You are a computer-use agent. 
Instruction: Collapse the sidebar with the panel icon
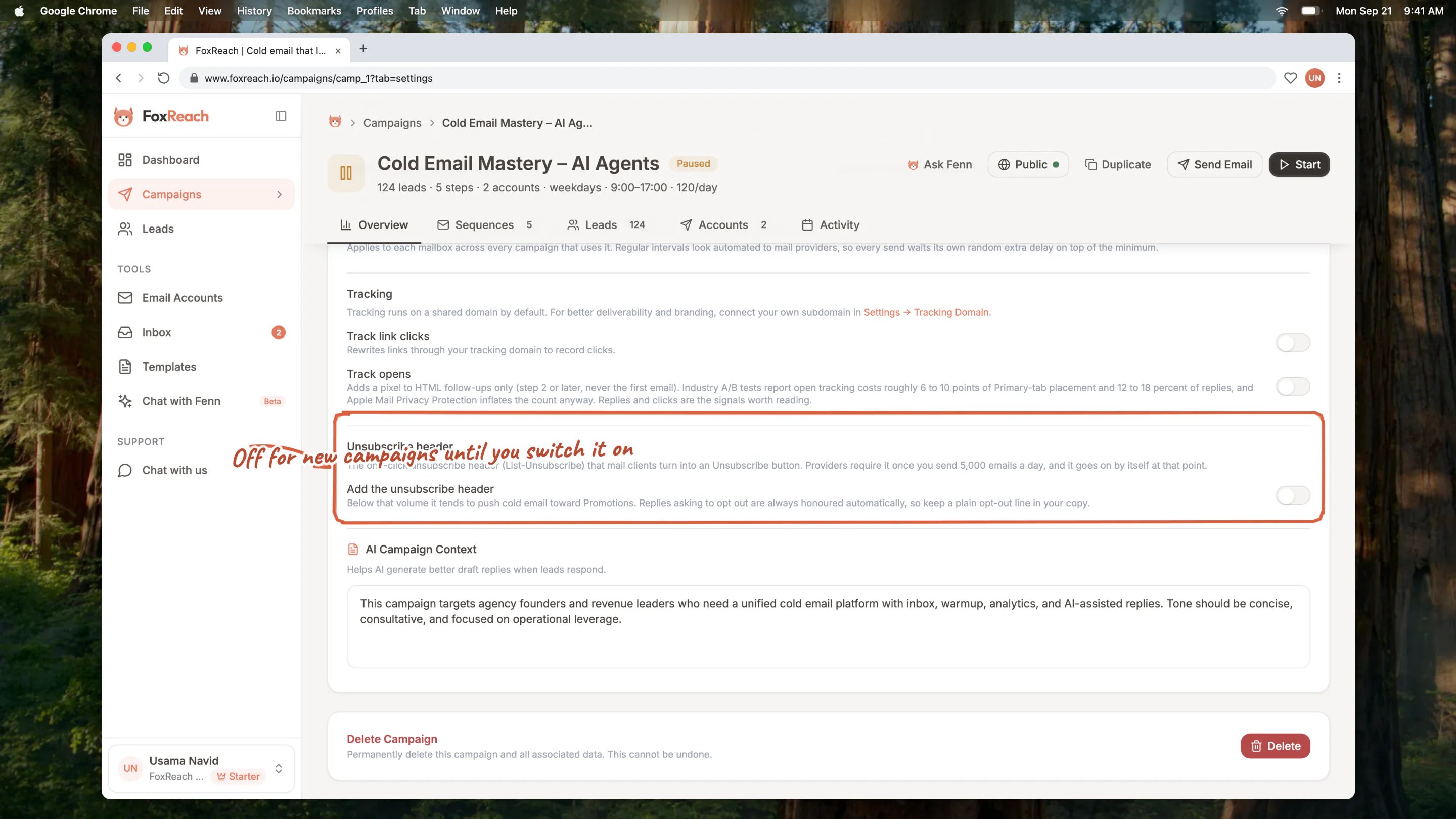pyautogui.click(x=281, y=116)
